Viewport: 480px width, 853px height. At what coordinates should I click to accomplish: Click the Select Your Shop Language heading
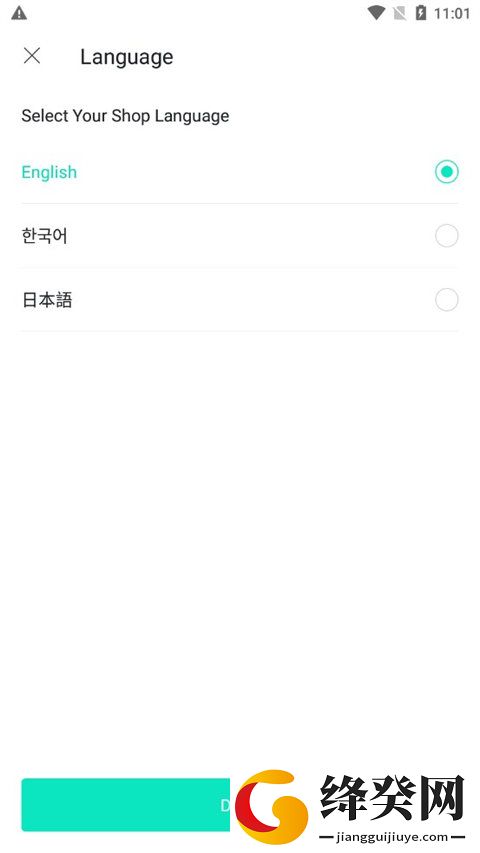click(125, 116)
